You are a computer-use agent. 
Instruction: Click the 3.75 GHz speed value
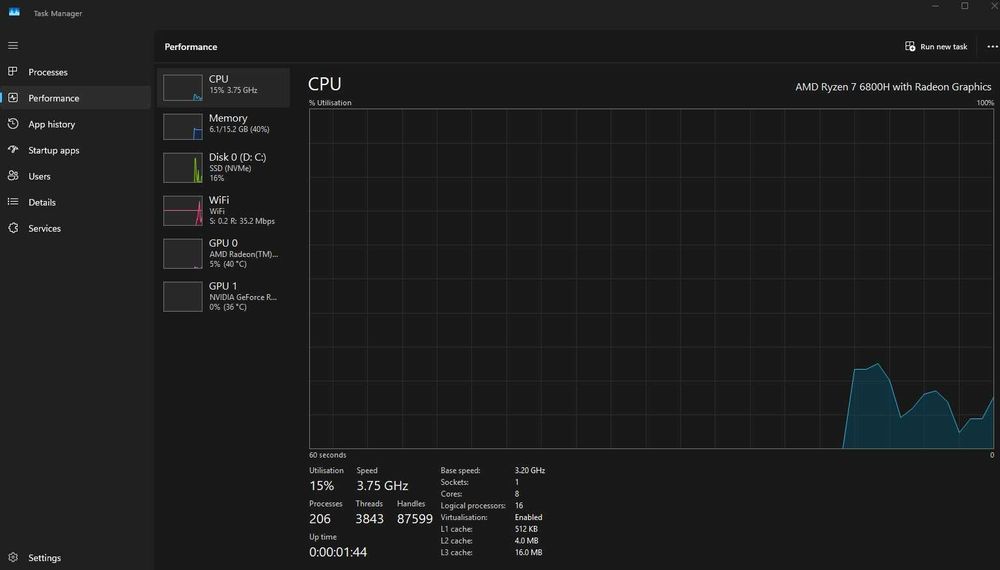click(x=382, y=486)
